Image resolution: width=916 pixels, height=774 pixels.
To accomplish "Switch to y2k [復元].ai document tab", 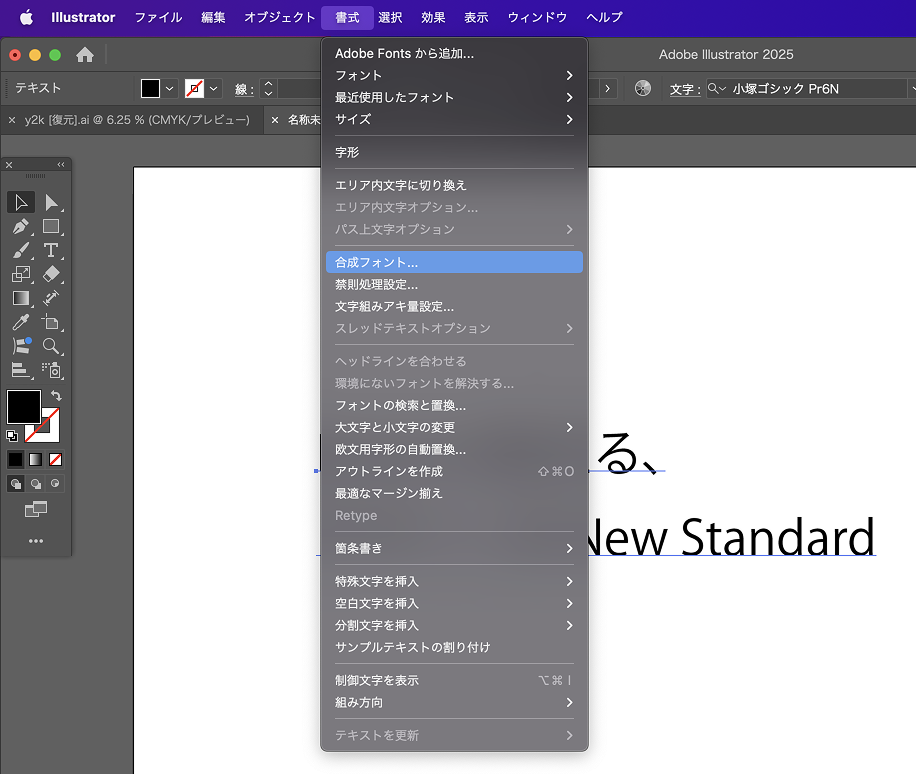I will tap(137, 120).
